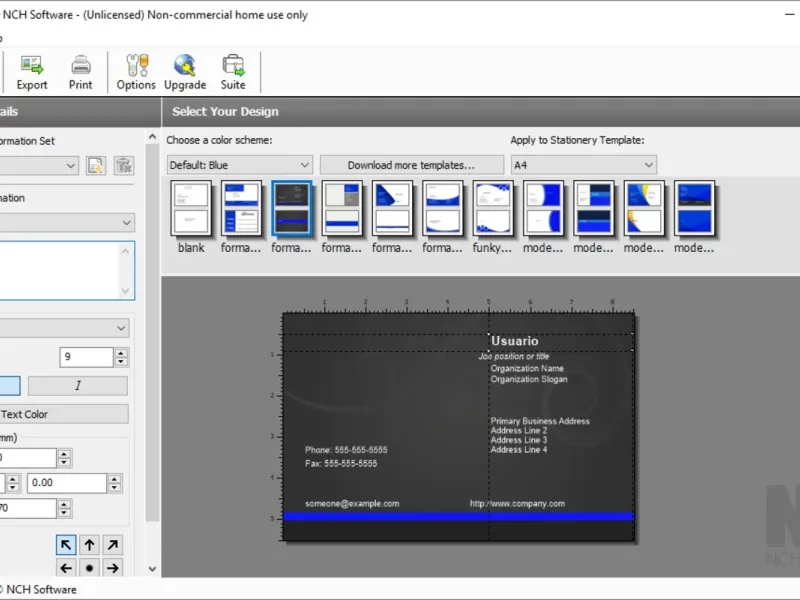Screen dimensions: 800x600
Task: Click the Export toolbar icon
Action: pyautogui.click(x=32, y=72)
